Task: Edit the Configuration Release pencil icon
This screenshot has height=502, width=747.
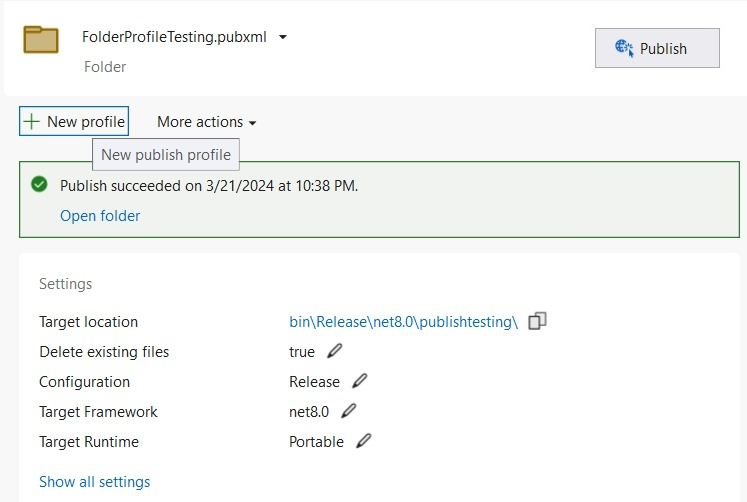Action: 360,381
